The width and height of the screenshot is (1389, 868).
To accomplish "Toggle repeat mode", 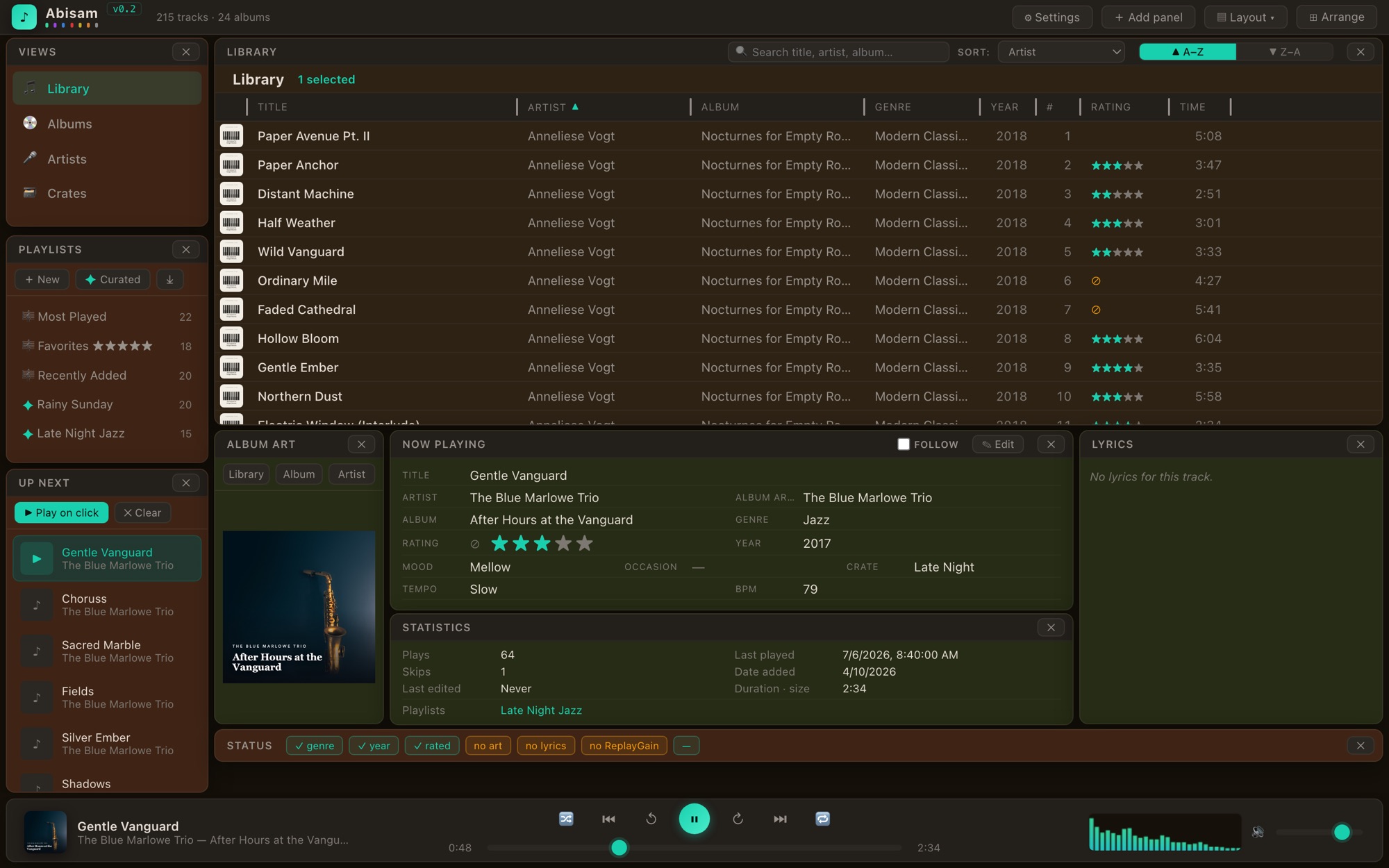I will point(822,819).
